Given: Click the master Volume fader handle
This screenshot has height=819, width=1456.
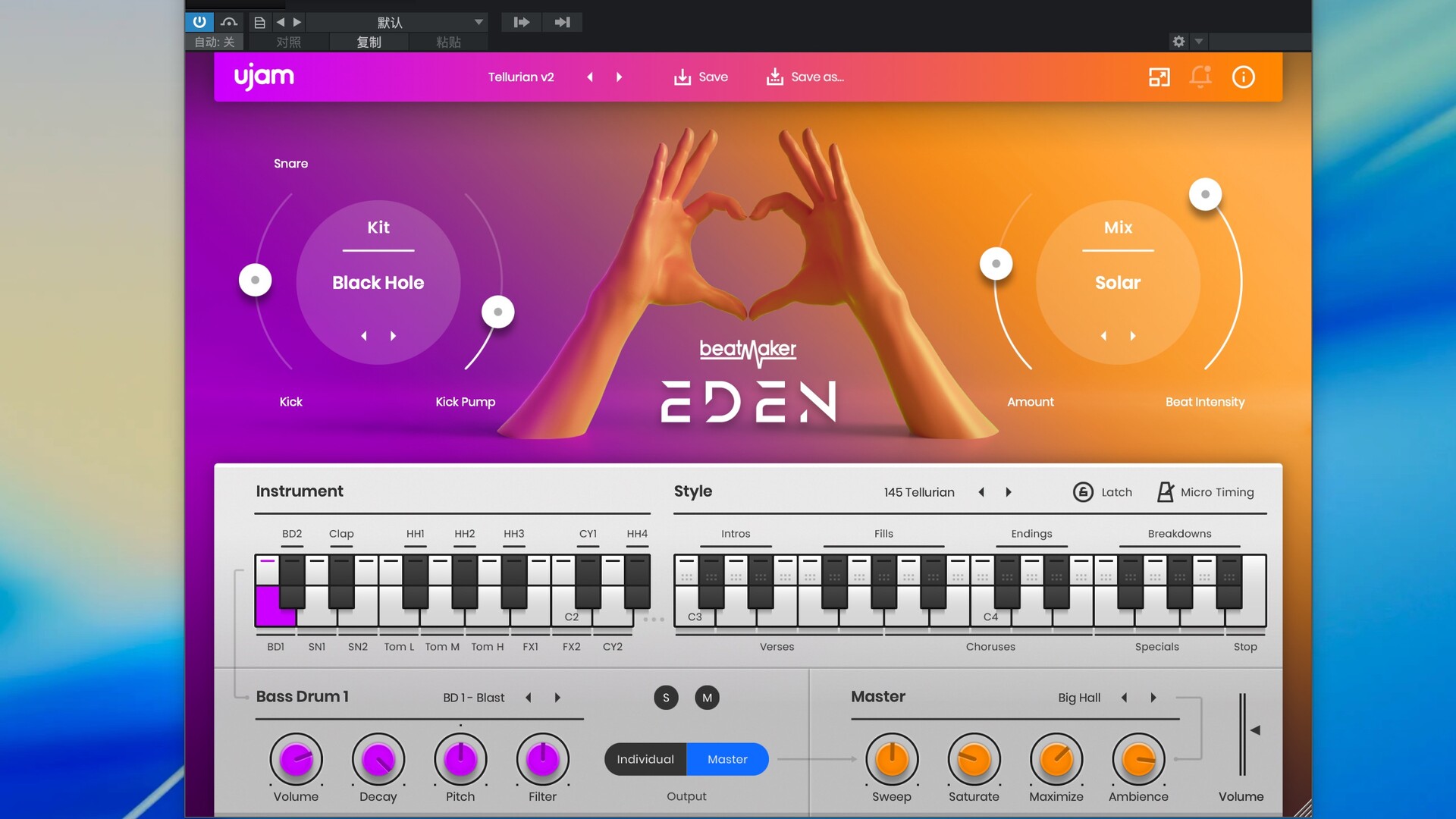Looking at the screenshot, I should [1255, 730].
